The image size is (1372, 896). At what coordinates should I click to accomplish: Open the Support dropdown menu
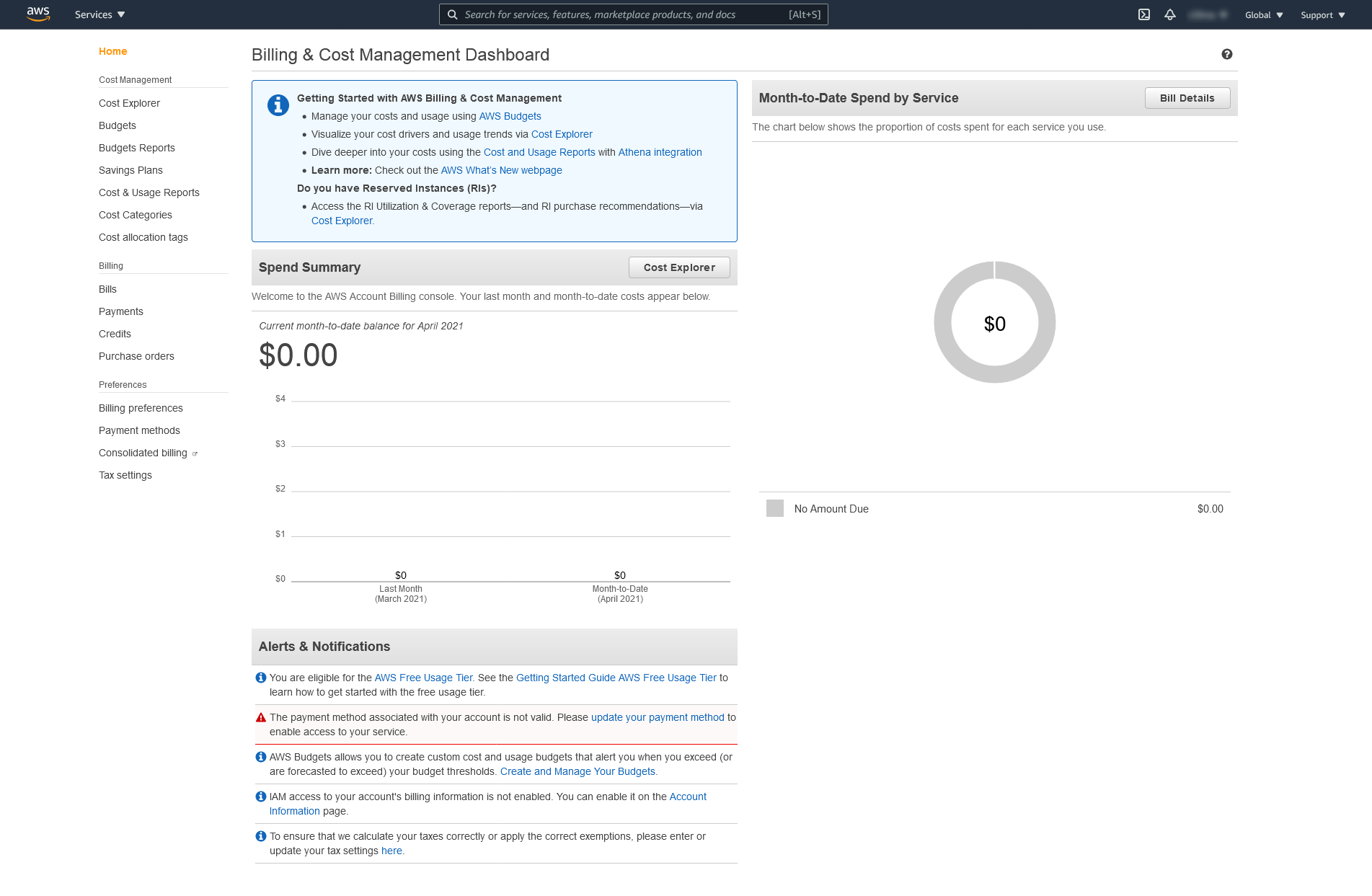(1323, 14)
